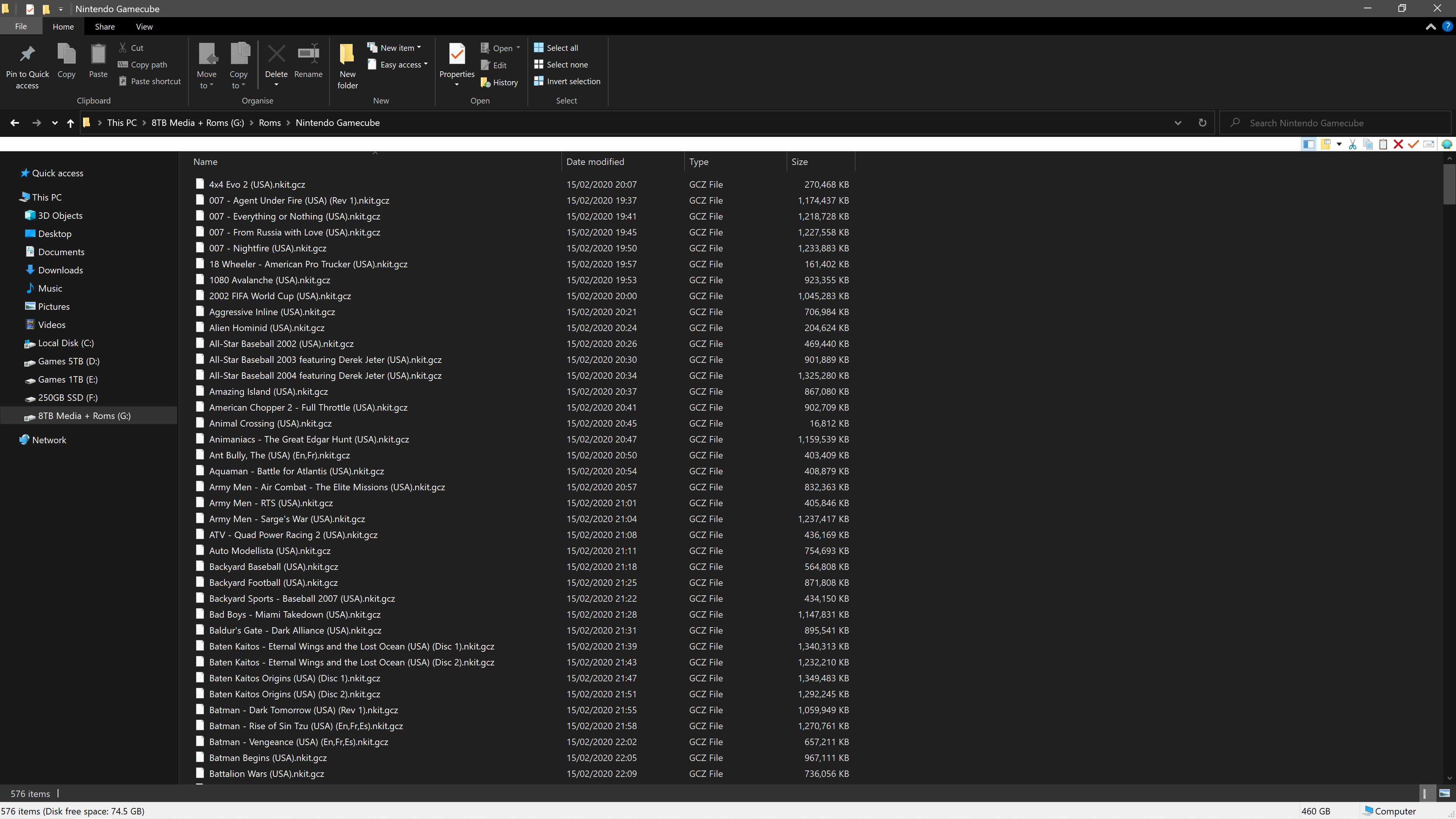Open the recent locations dropdown arrow
Screen dimensions: 1456x819
[54, 123]
